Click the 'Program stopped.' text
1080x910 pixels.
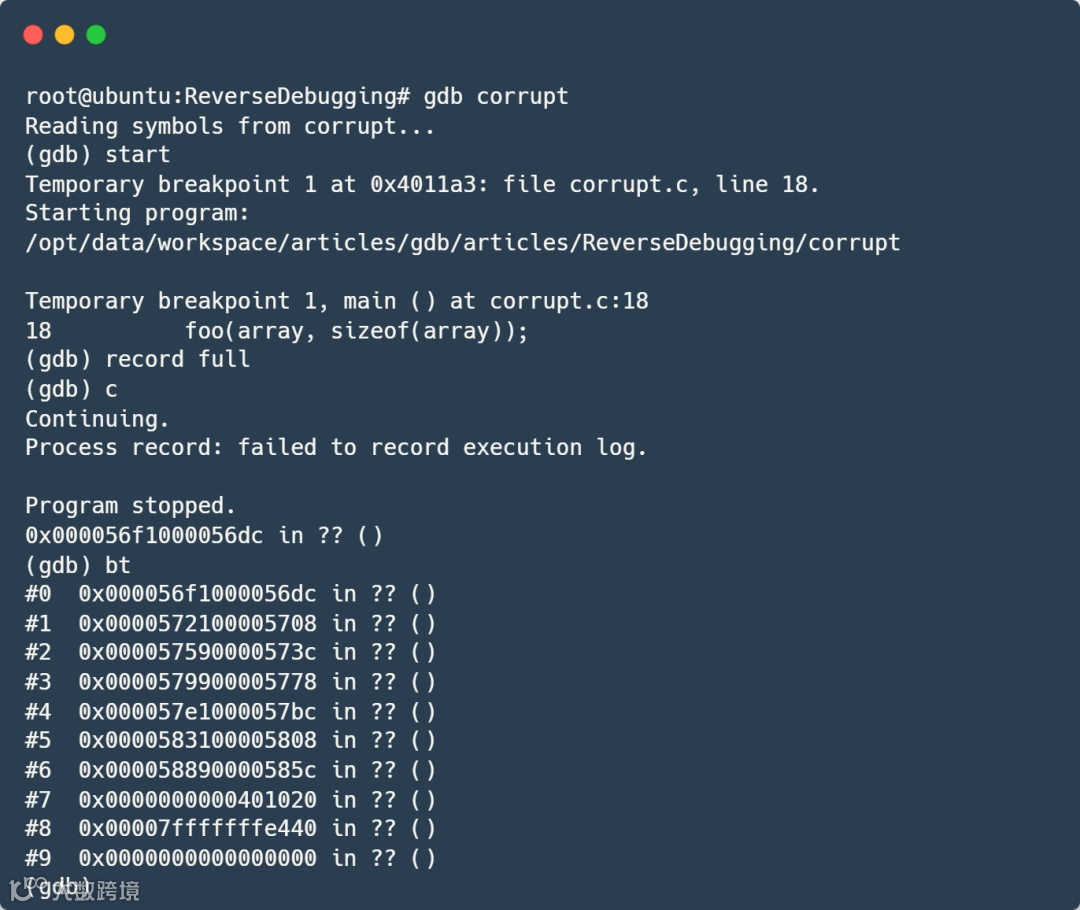pos(130,506)
